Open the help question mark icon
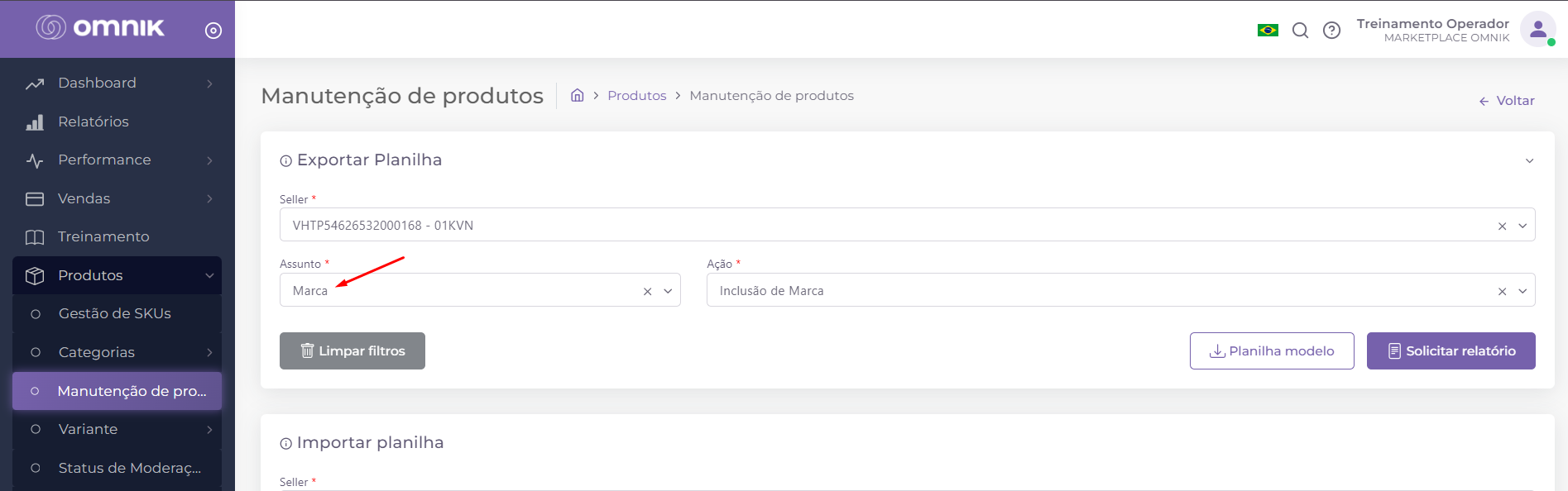 pyautogui.click(x=1331, y=31)
